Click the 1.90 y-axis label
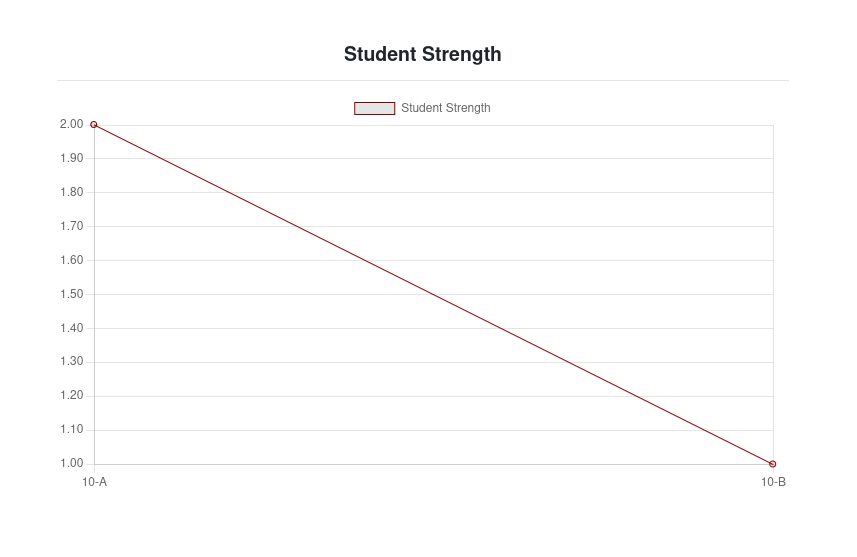 point(71,158)
